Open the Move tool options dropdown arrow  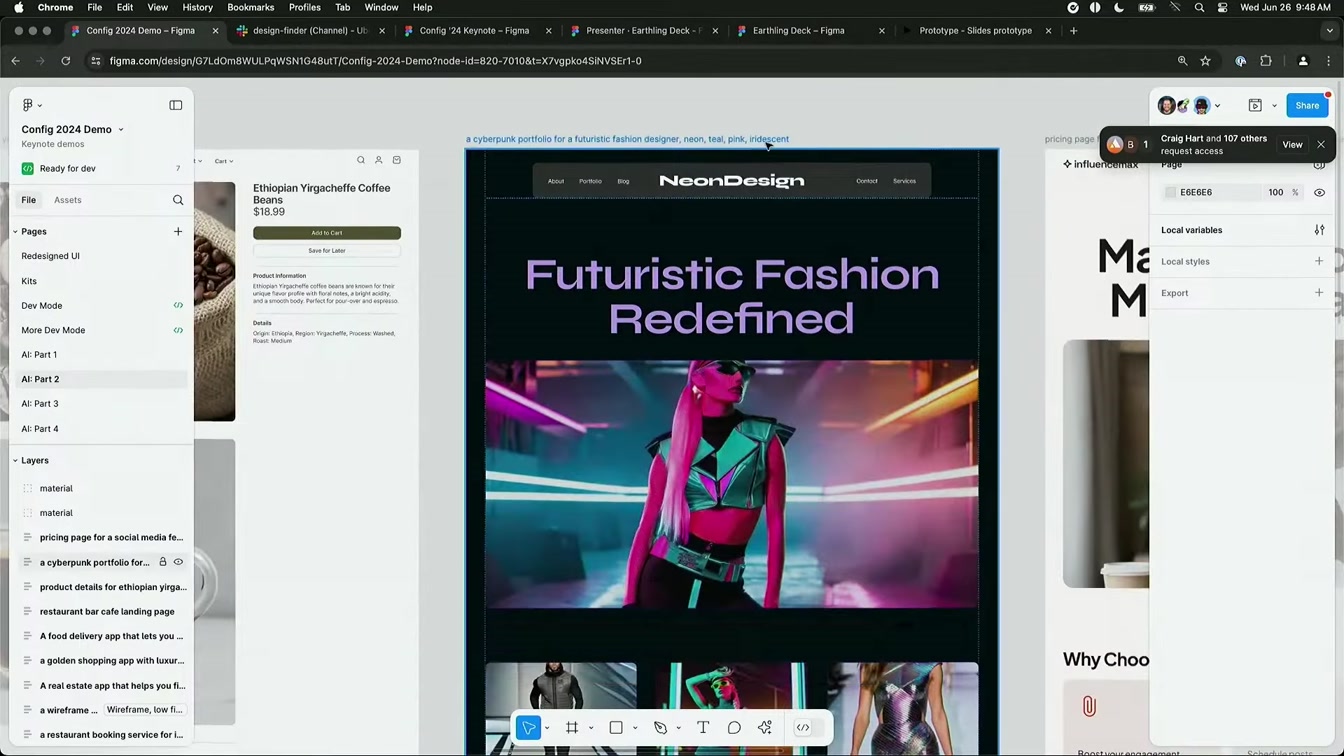coord(547,729)
